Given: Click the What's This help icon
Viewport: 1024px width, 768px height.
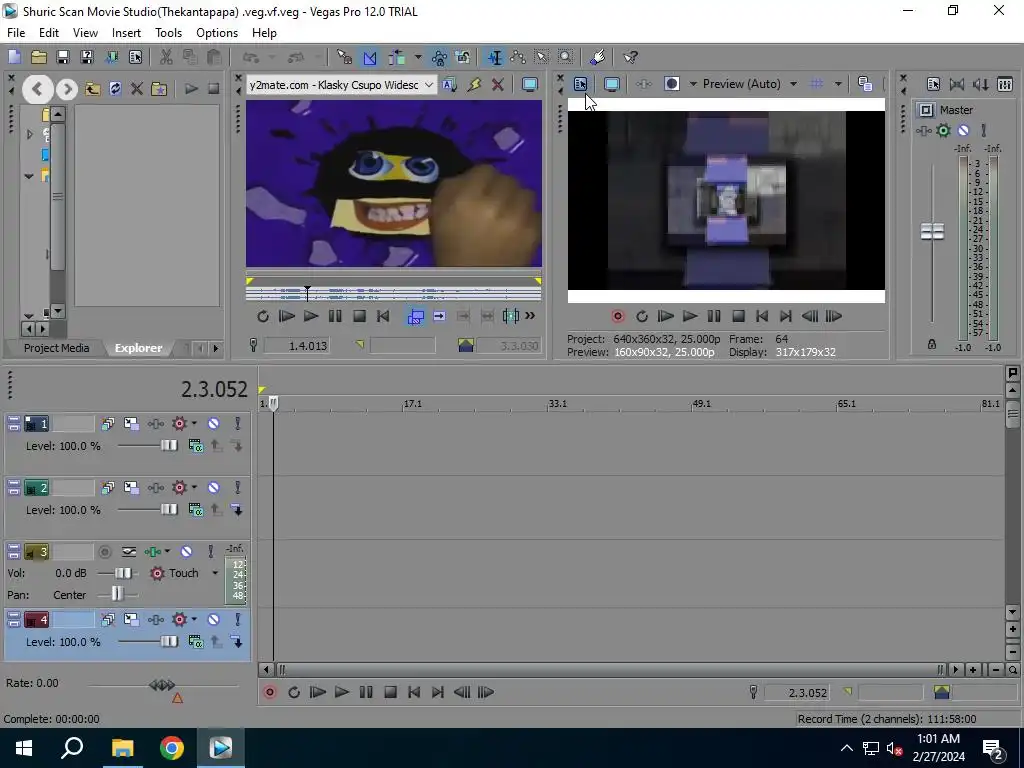Looking at the screenshot, I should [630, 57].
